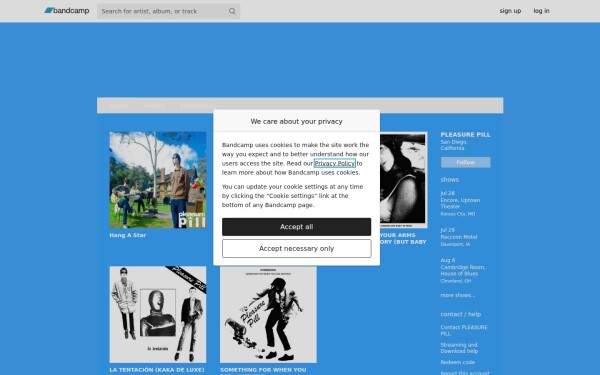Click the search magnifier icon
Viewport: 600px width, 375px height.
pyautogui.click(x=232, y=11)
